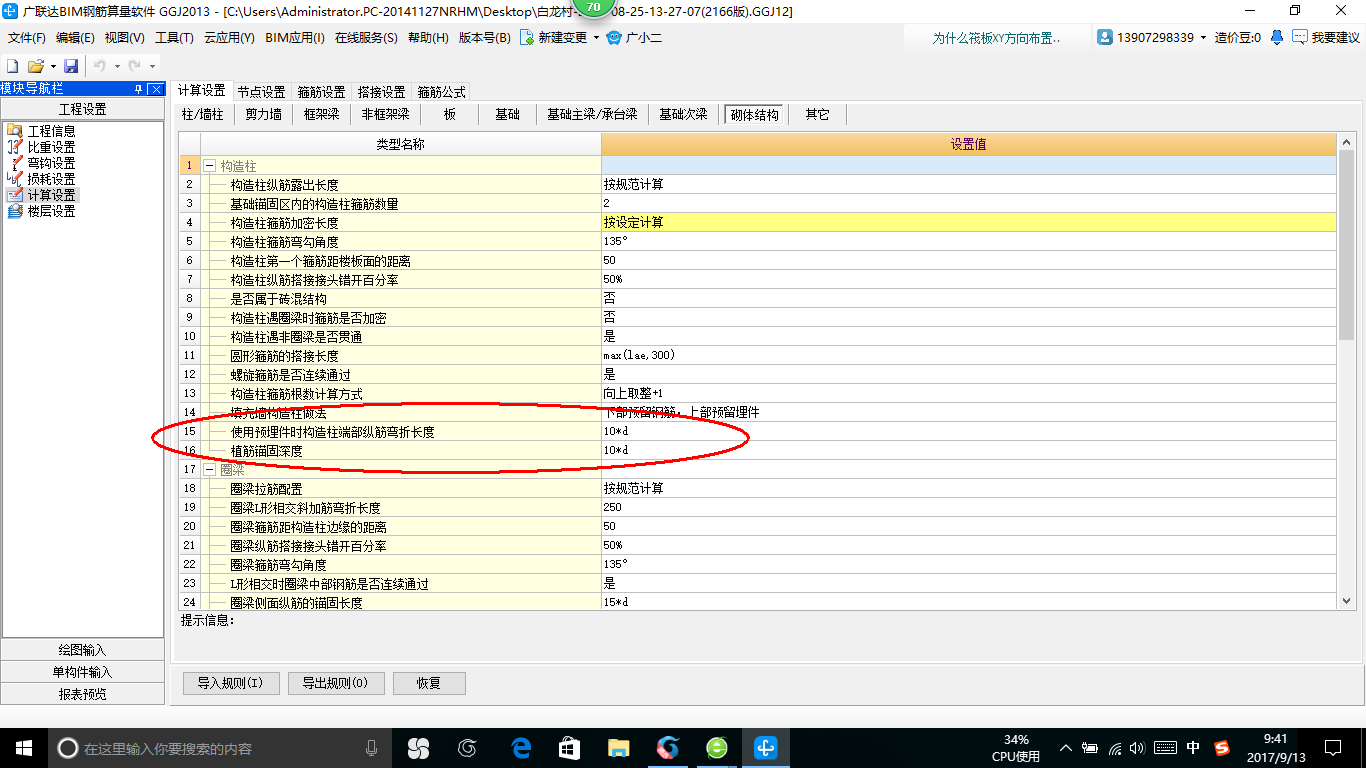Image resolution: width=1366 pixels, height=768 pixels.
Task: Open the 新建变更 toolbar button
Action: coord(554,37)
